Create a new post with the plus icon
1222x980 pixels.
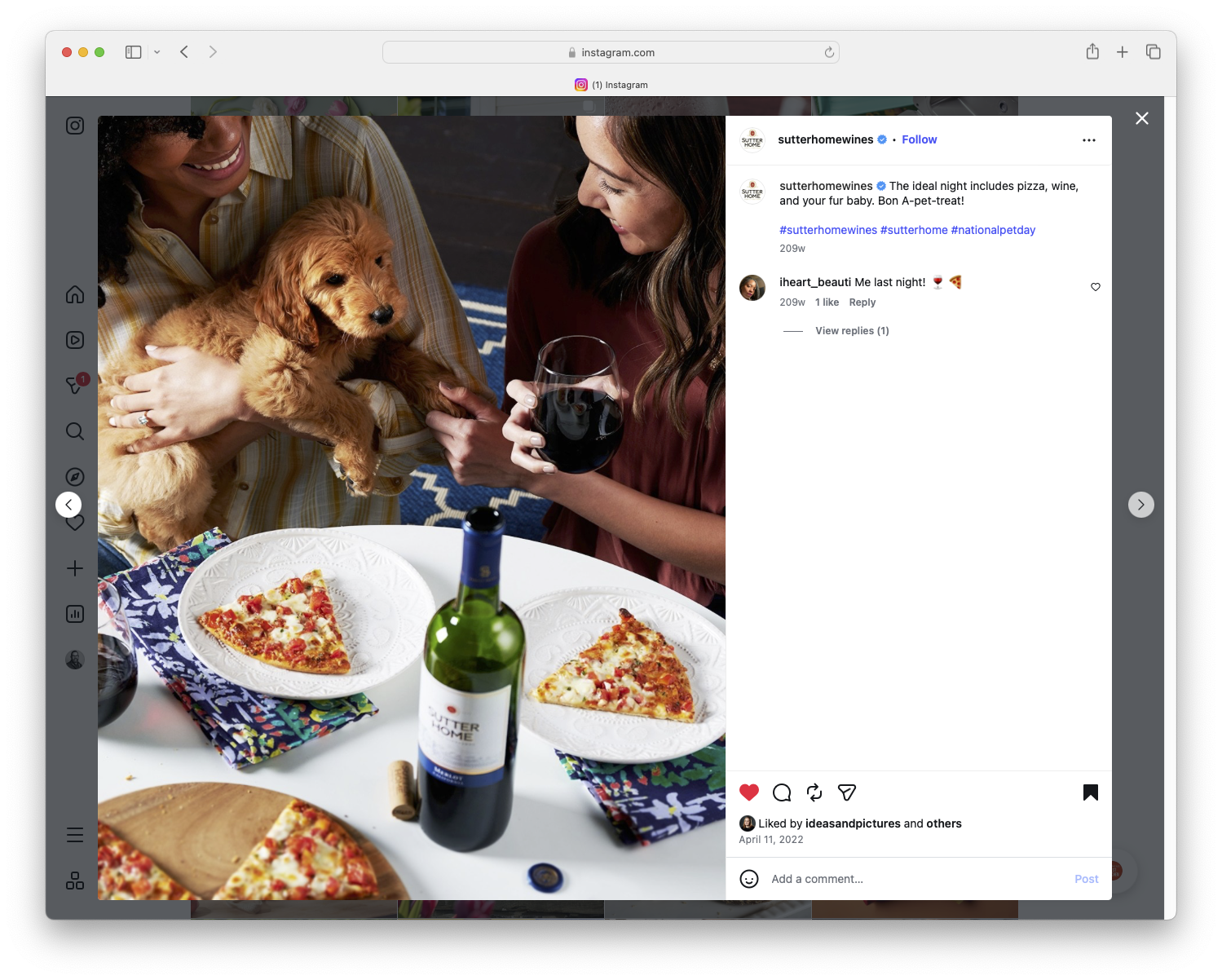tap(74, 568)
